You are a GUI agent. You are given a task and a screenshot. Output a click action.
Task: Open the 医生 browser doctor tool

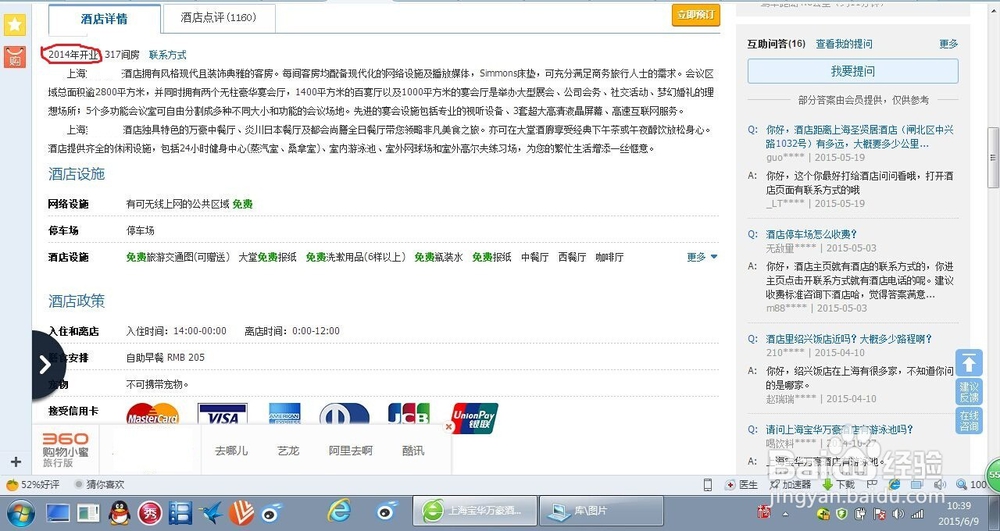tap(742, 484)
